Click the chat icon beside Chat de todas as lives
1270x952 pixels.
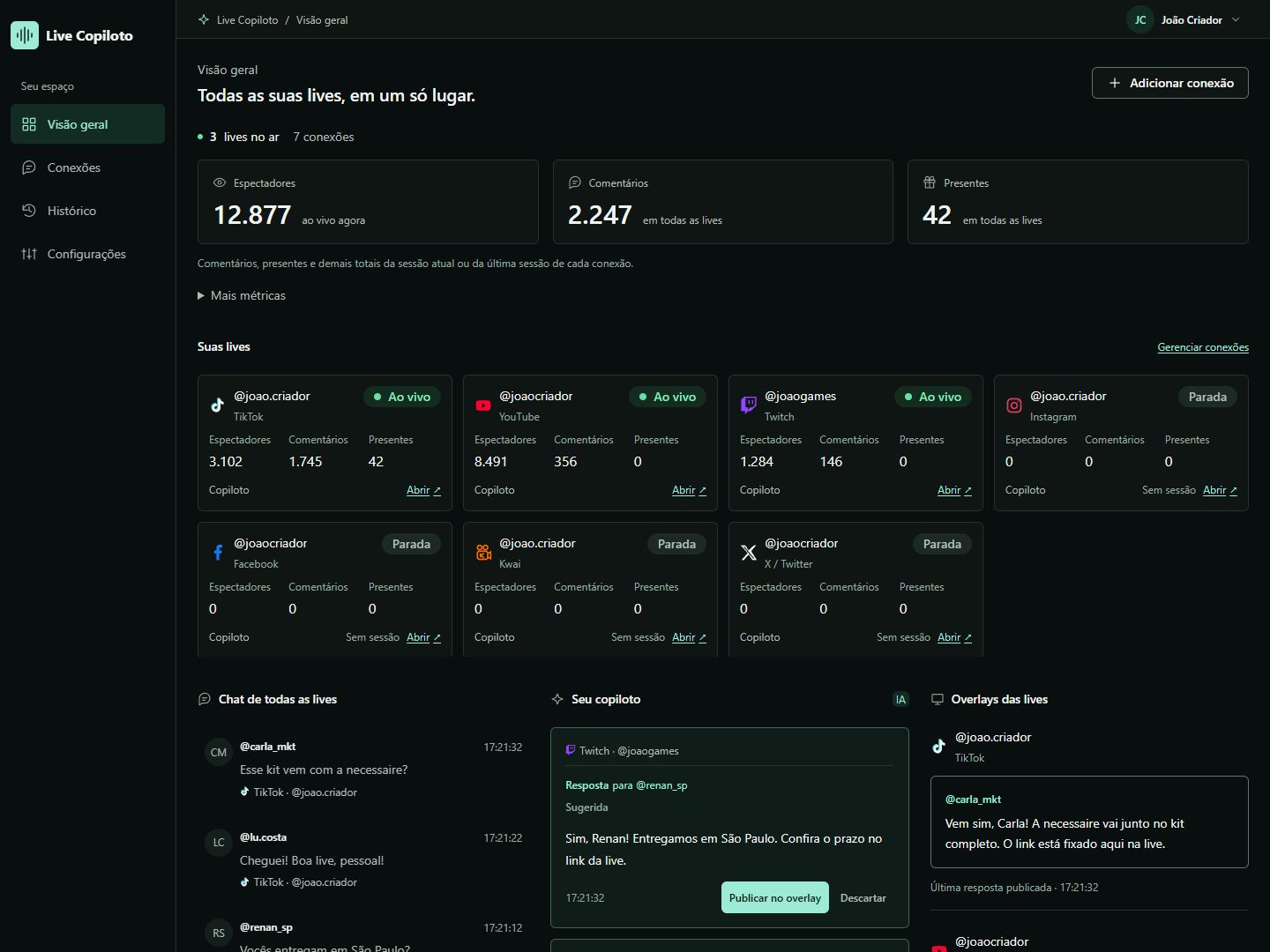[205, 699]
